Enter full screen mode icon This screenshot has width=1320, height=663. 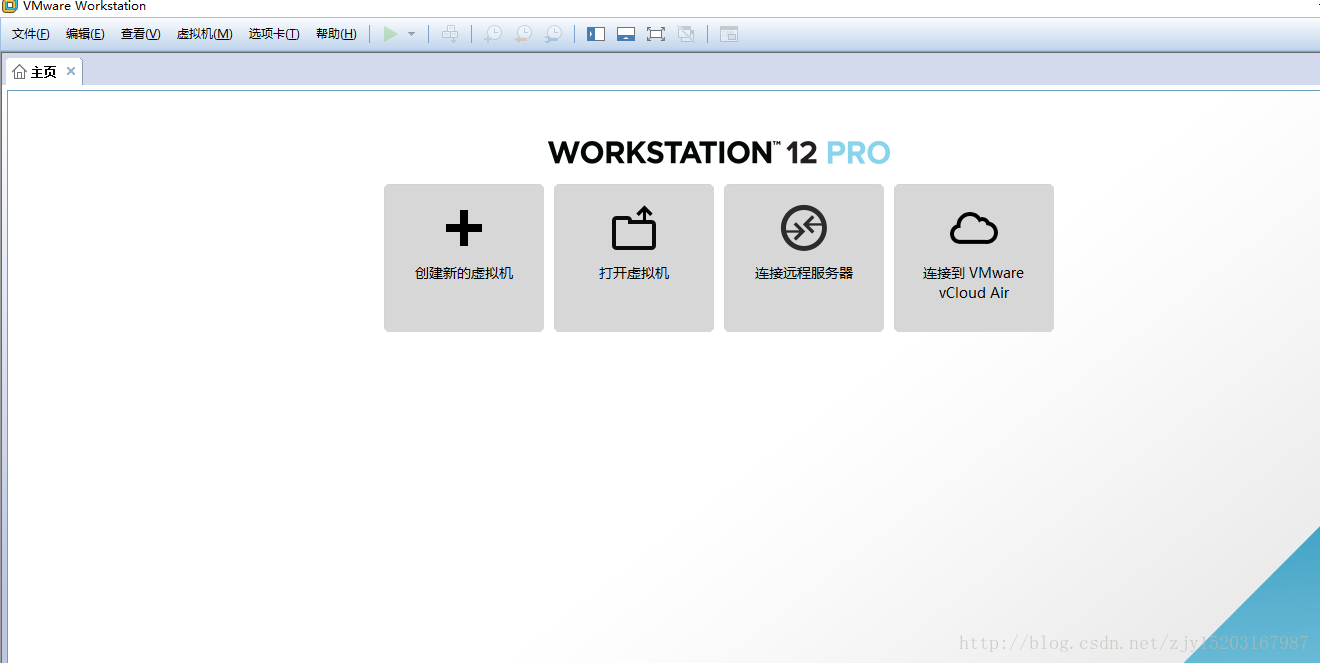click(x=656, y=34)
